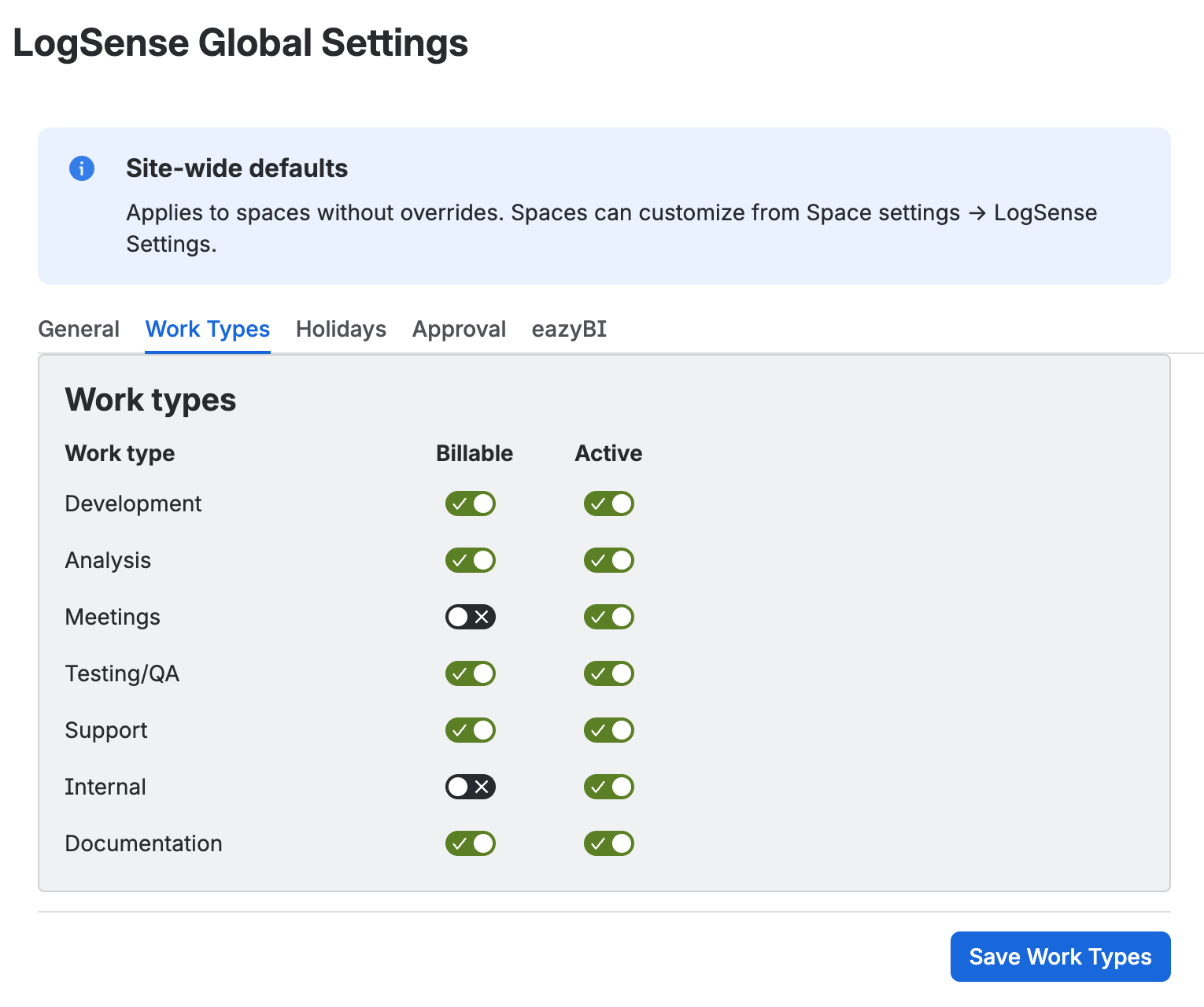Open the eazyBI tab

point(569,329)
